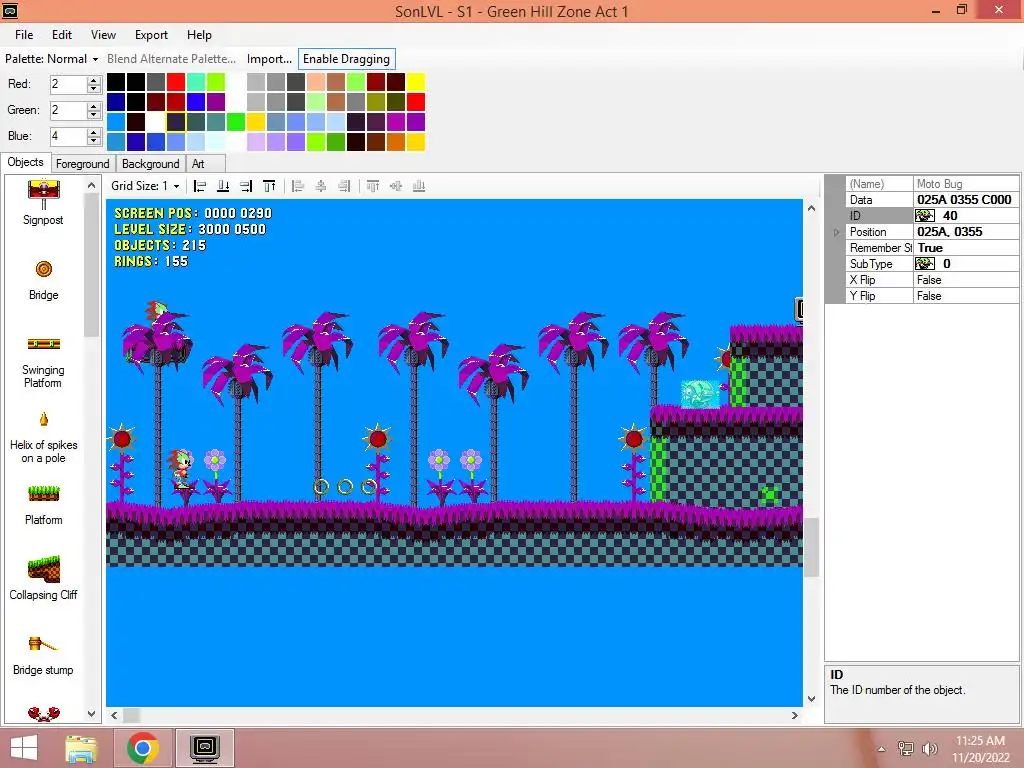Switch to the Foreground tab
The image size is (1024, 768).
pyautogui.click(x=82, y=164)
